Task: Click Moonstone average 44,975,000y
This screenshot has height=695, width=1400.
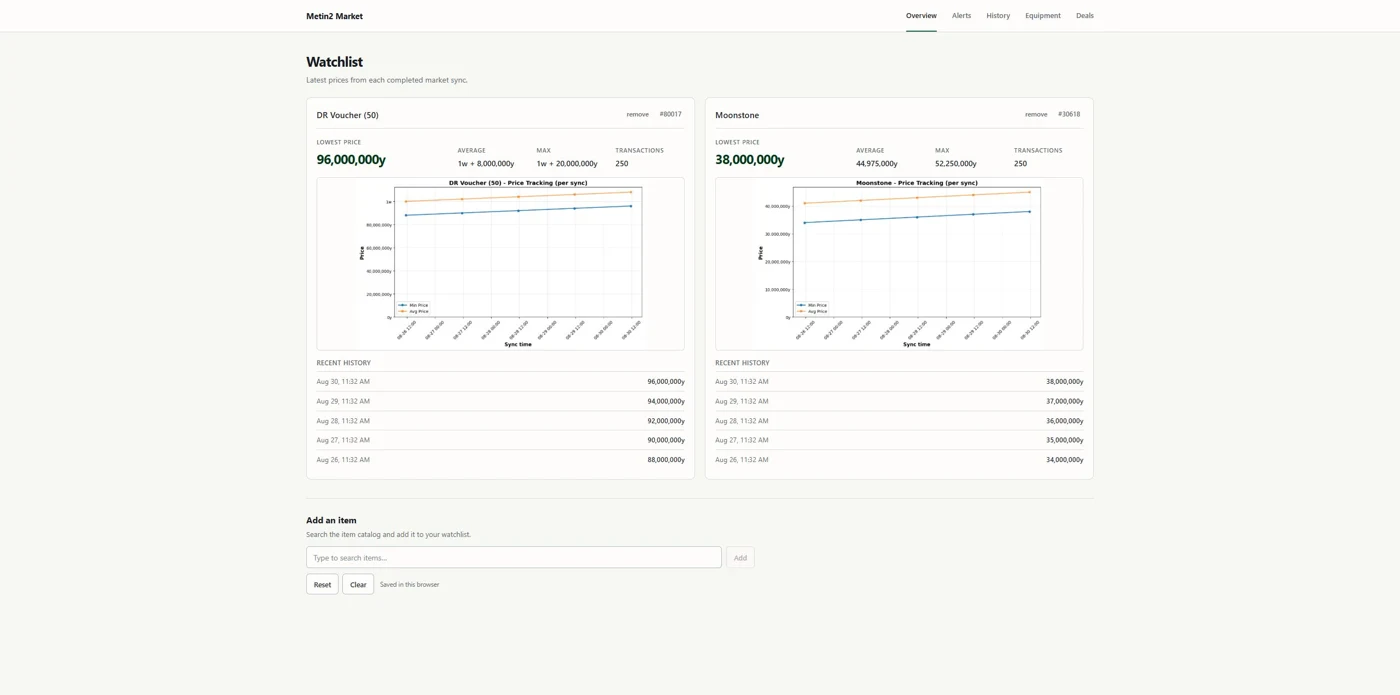Action: (x=877, y=163)
